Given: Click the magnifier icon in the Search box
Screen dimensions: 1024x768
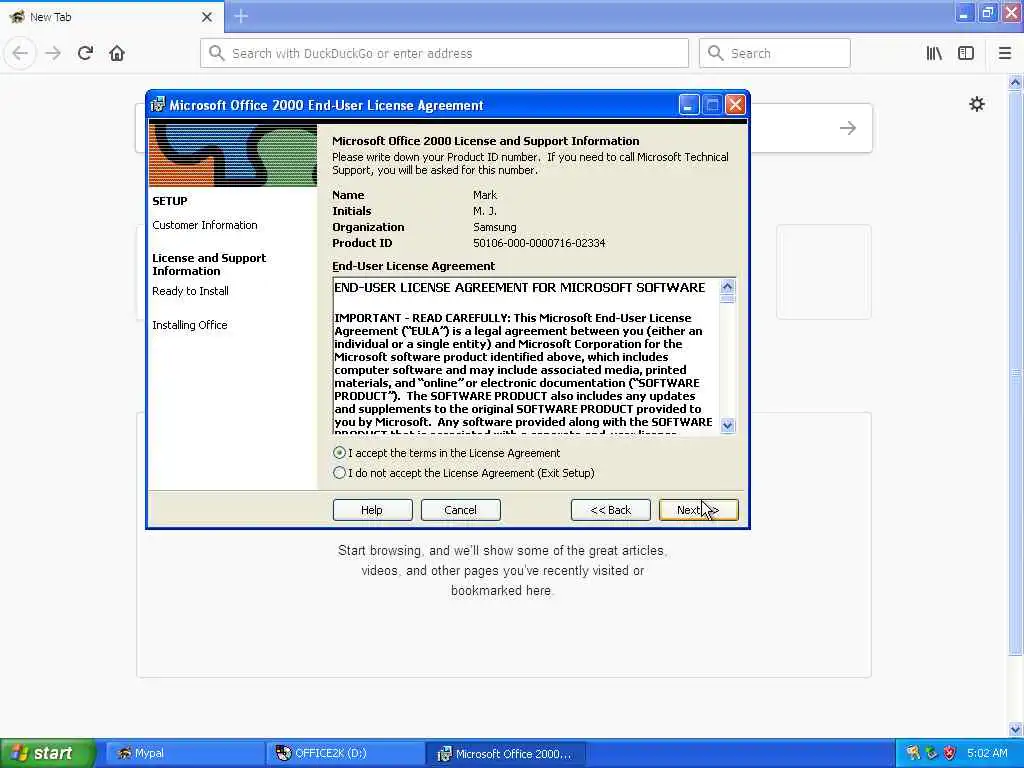Looking at the screenshot, I should (x=716, y=53).
